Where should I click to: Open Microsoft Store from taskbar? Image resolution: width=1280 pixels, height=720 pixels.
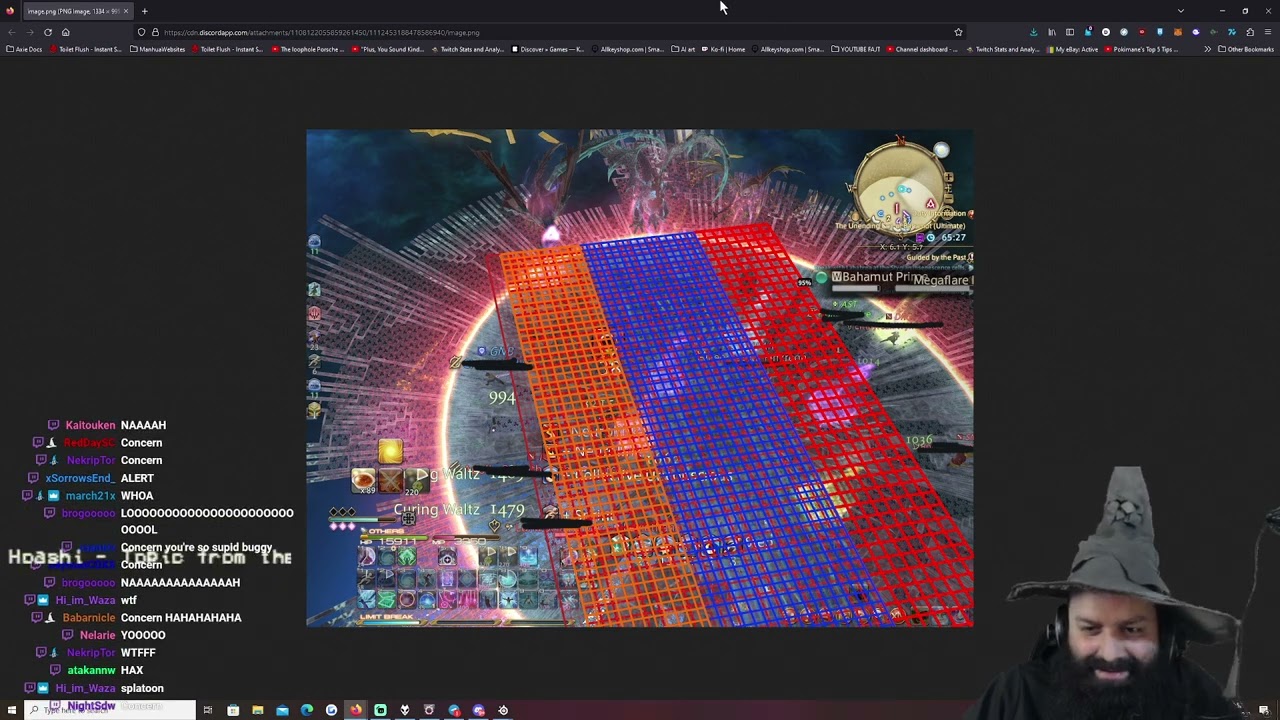233,710
